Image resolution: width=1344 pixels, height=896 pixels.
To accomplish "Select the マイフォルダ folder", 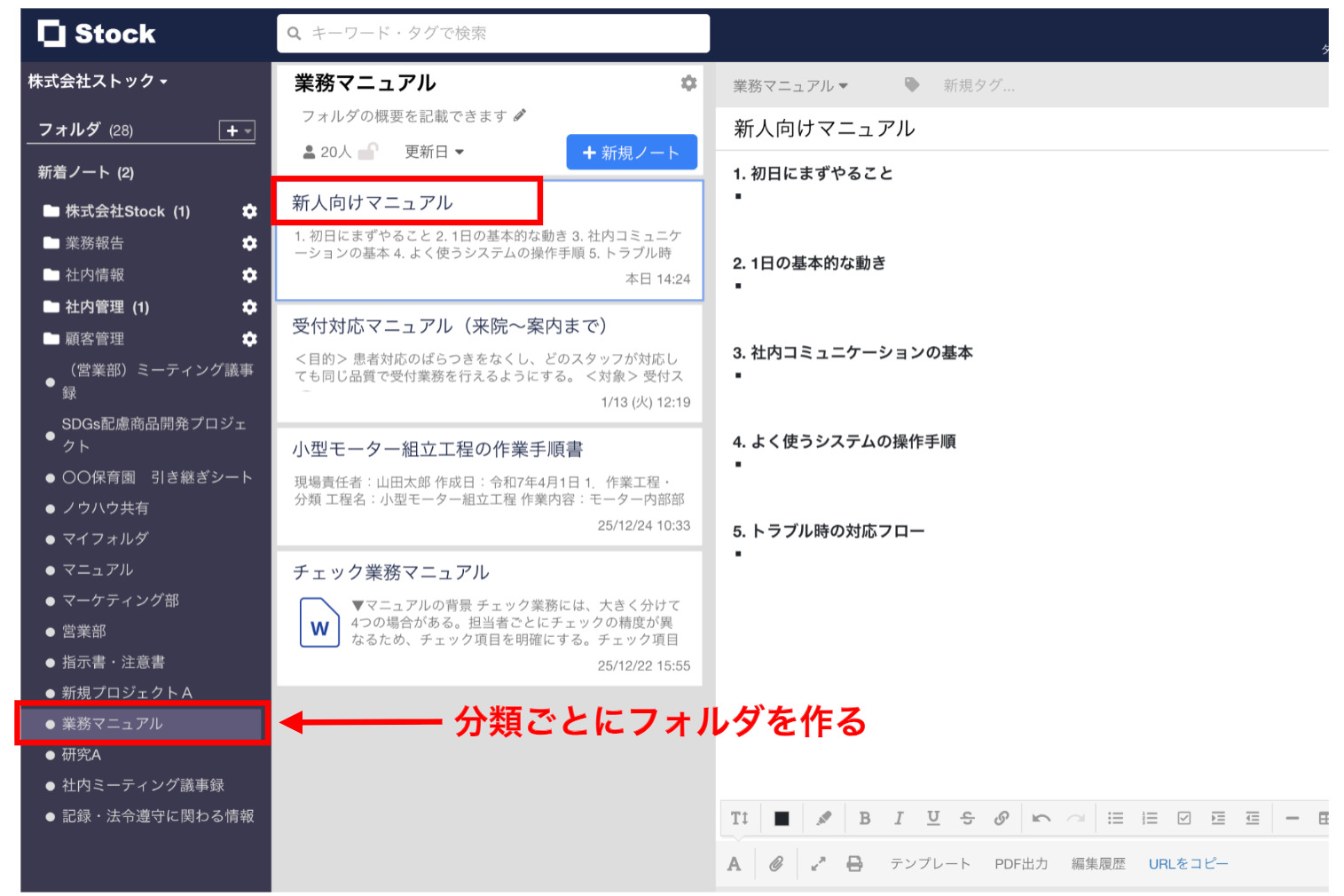I will [98, 538].
